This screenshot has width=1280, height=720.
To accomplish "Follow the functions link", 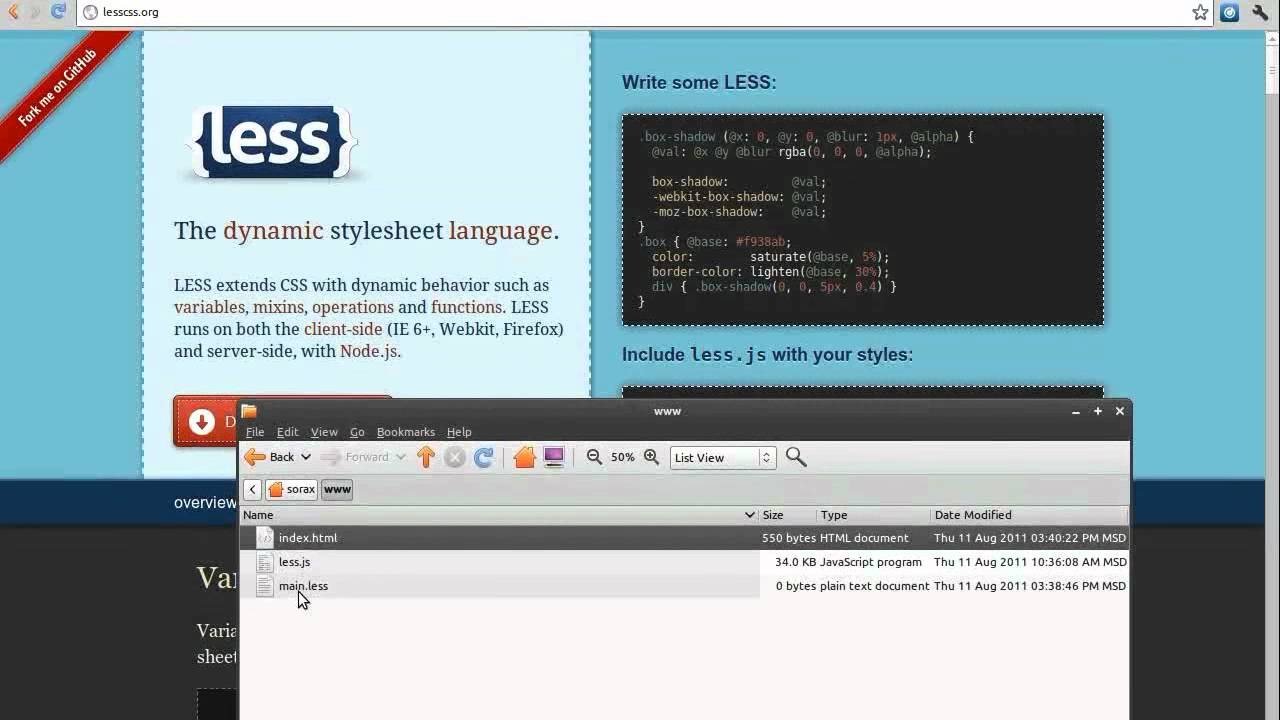I will click(466, 307).
